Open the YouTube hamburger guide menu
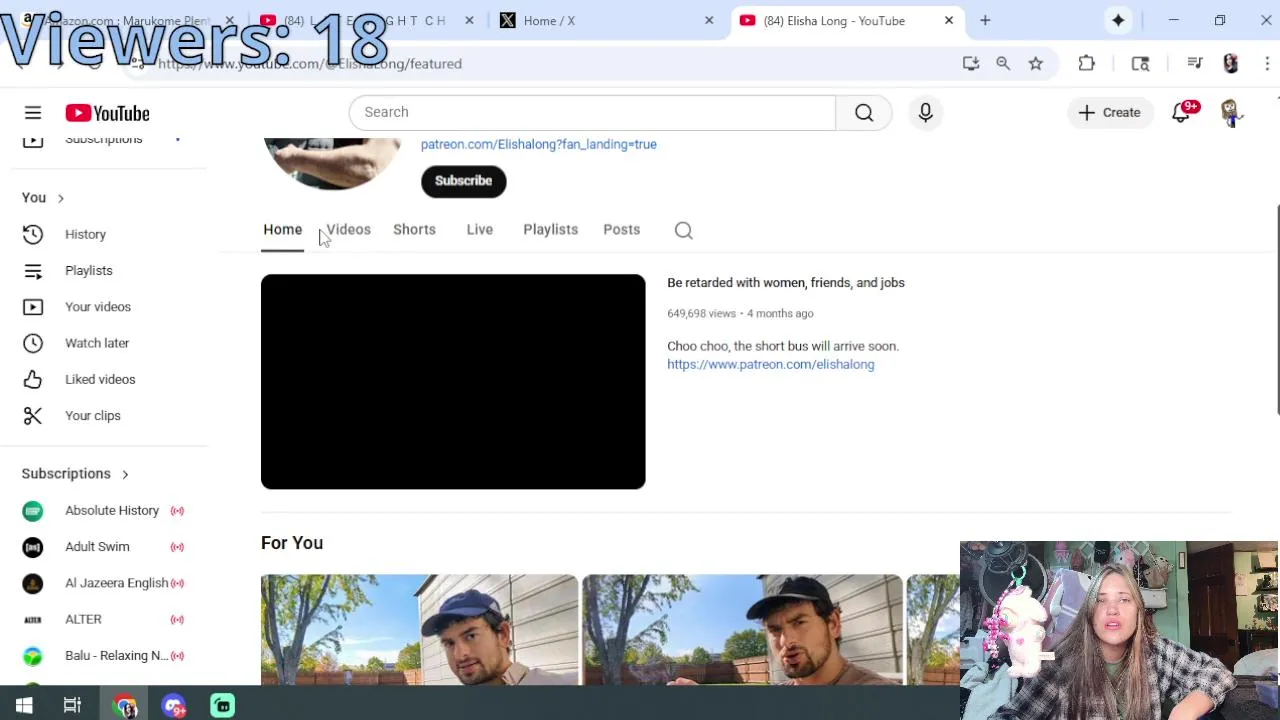The height and width of the screenshot is (720, 1280). coord(33,113)
